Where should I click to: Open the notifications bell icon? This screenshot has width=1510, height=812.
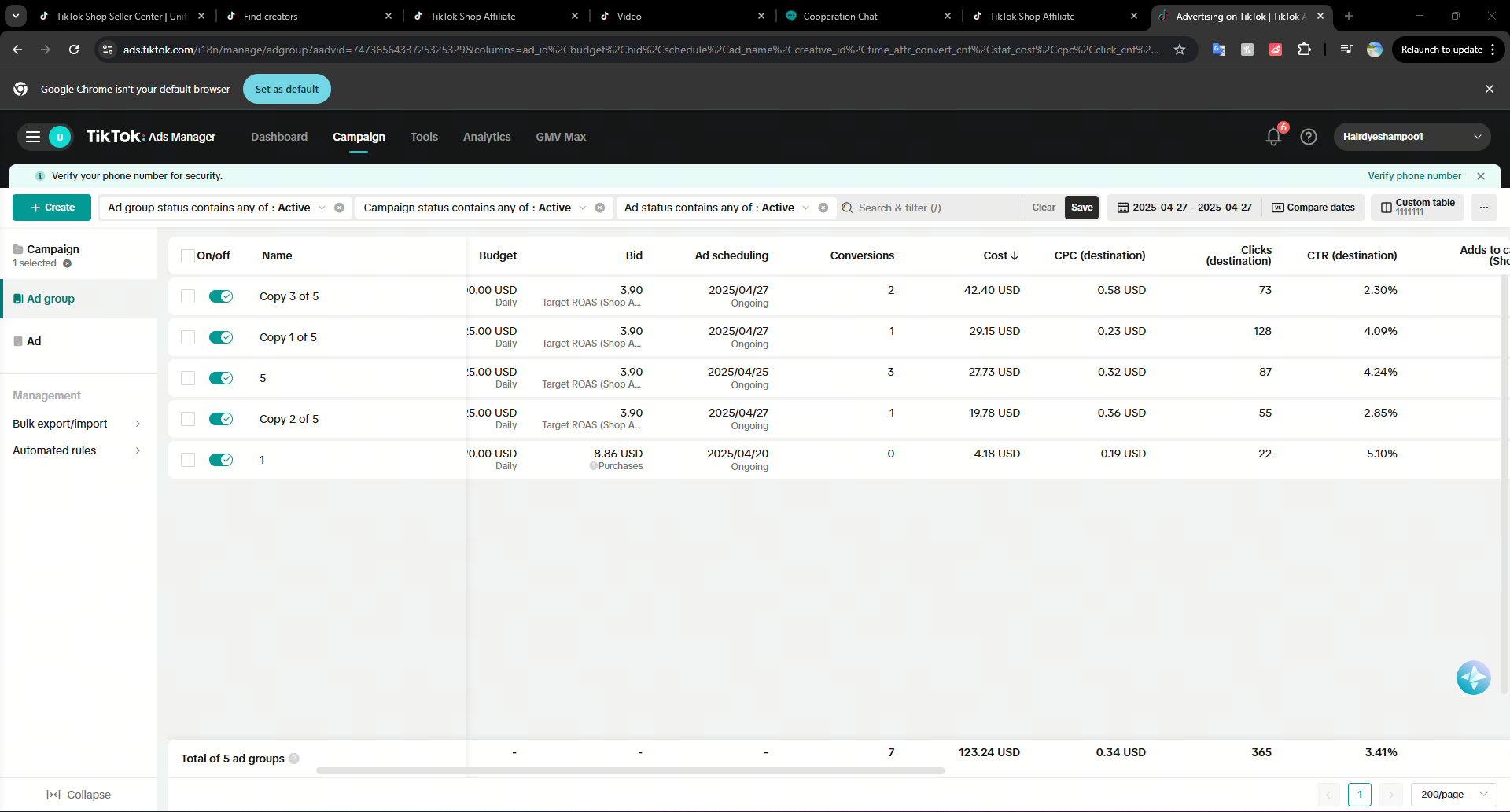click(x=1273, y=137)
